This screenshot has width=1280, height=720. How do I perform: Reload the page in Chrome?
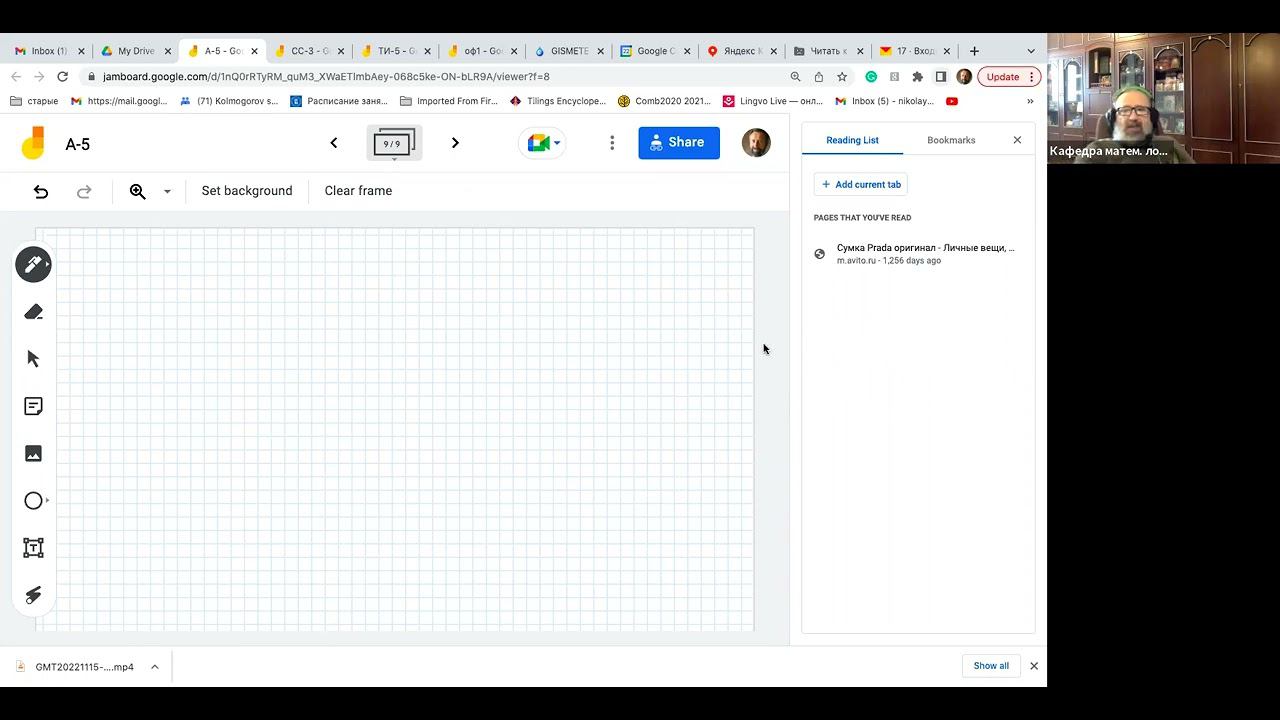[x=63, y=77]
